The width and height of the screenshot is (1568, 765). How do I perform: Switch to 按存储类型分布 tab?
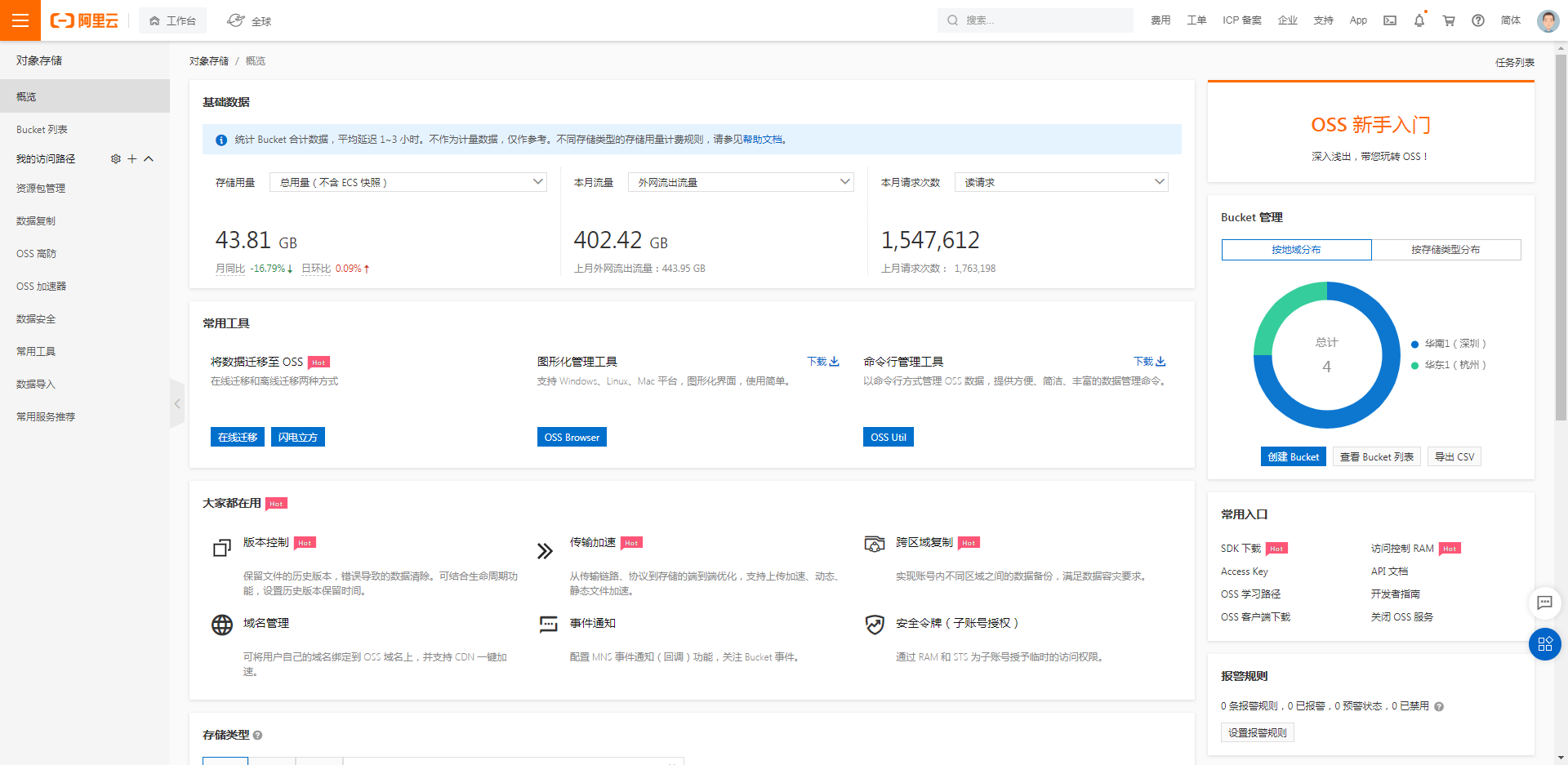click(1445, 250)
